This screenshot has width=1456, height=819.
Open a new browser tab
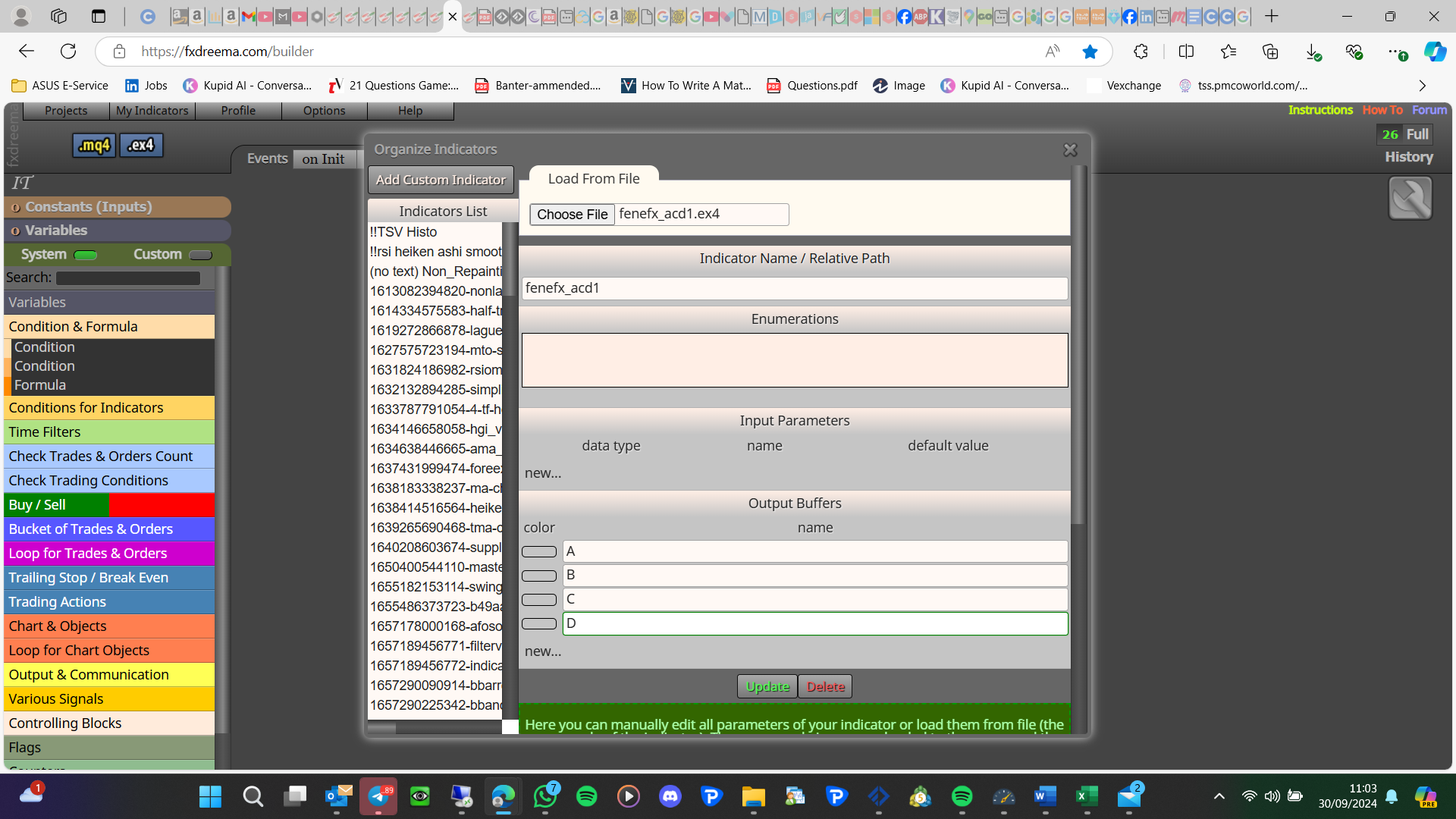click(x=1272, y=16)
